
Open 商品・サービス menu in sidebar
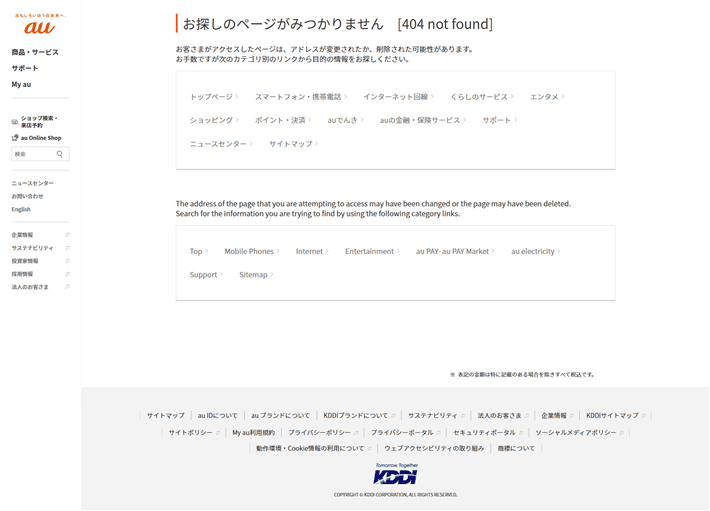pos(35,52)
